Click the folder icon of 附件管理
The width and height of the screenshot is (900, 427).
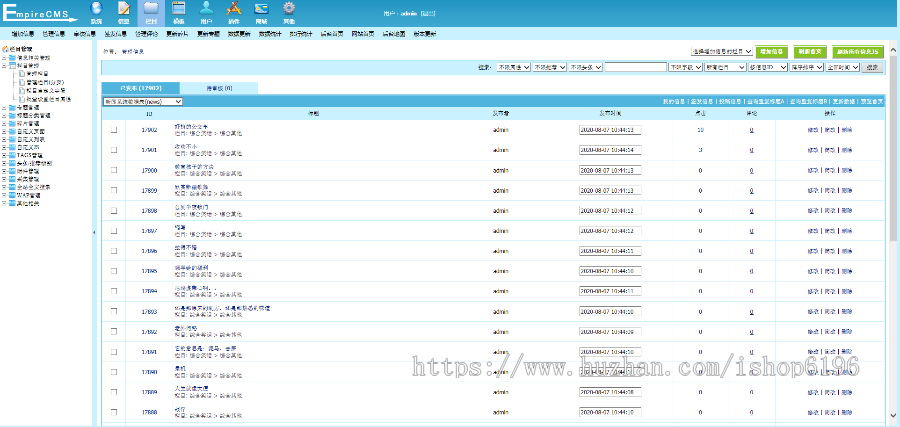12,171
